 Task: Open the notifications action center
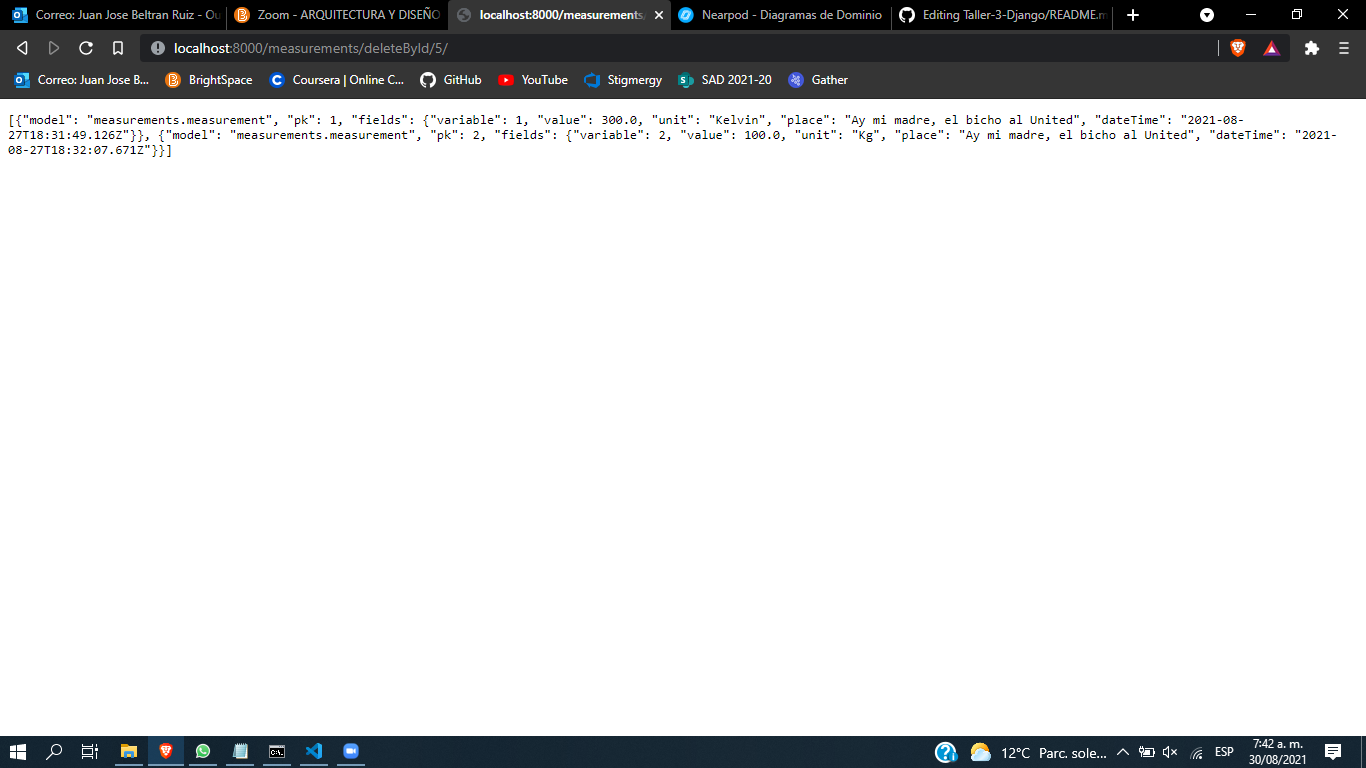pos(1333,752)
